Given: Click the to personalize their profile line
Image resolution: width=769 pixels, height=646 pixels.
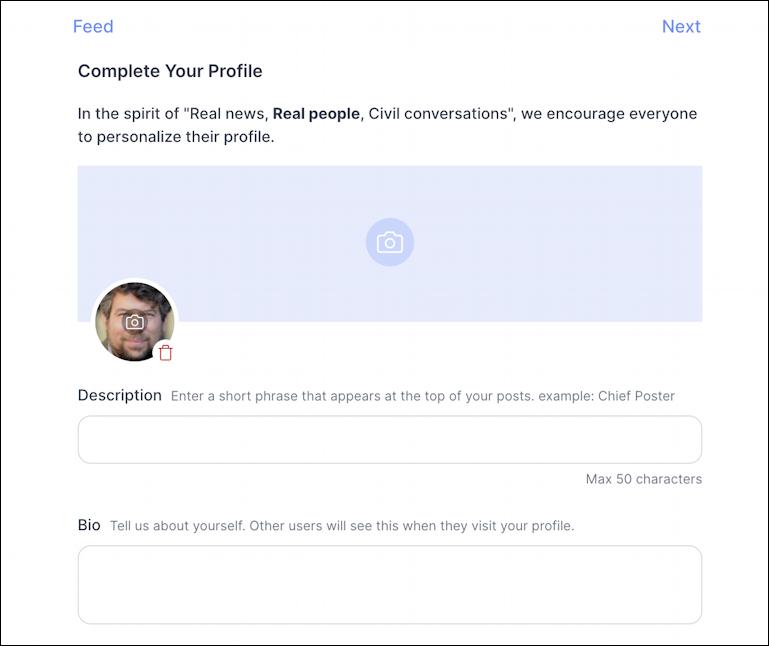Looking at the screenshot, I should pyautogui.click(x=176, y=137).
